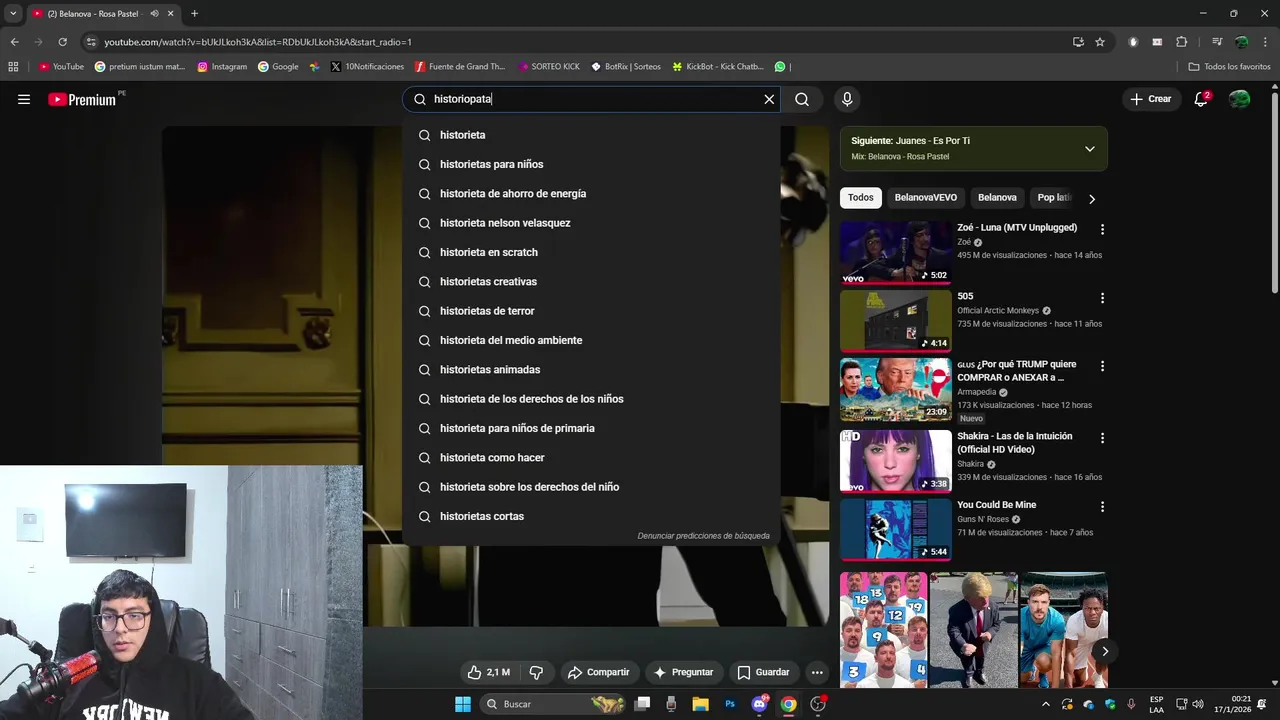This screenshot has height=720, width=1280.
Task: Open options for Shakira video
Action: (1102, 438)
